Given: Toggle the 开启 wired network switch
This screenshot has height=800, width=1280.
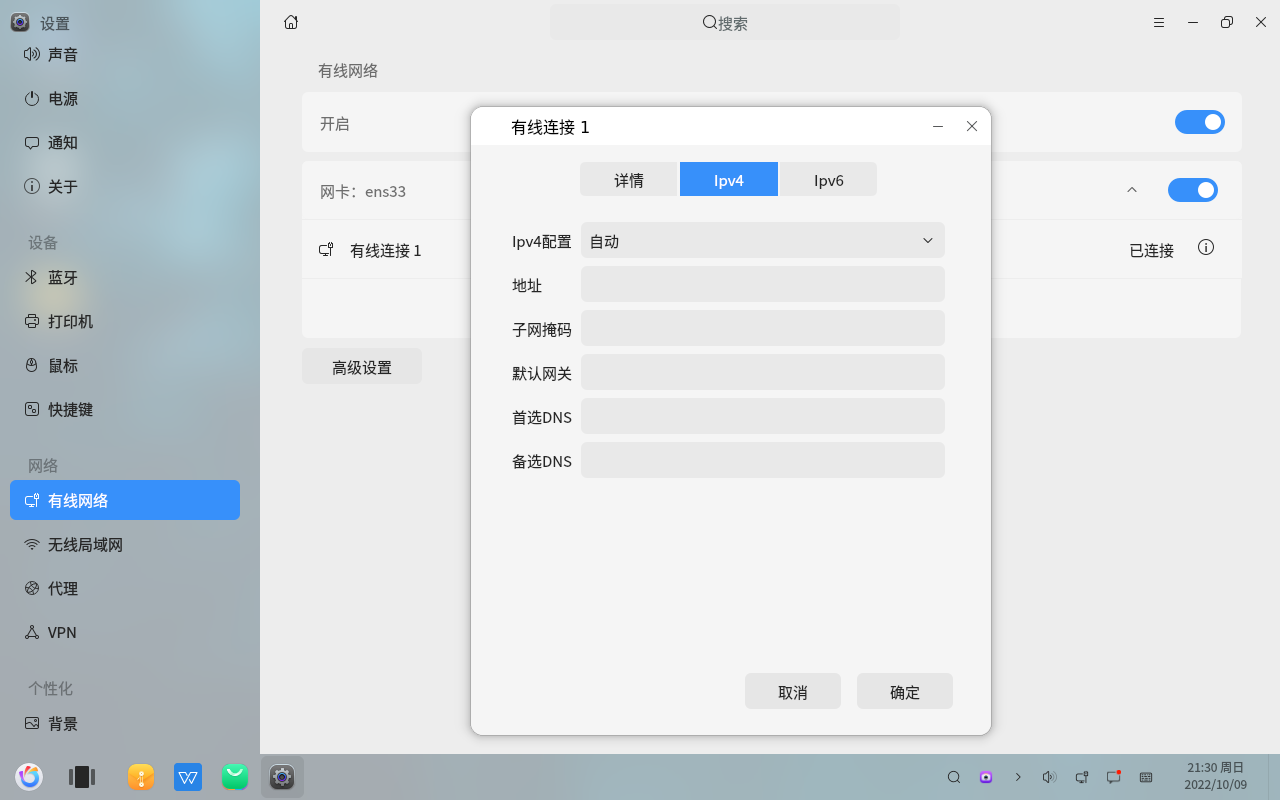Looking at the screenshot, I should pyautogui.click(x=1200, y=122).
